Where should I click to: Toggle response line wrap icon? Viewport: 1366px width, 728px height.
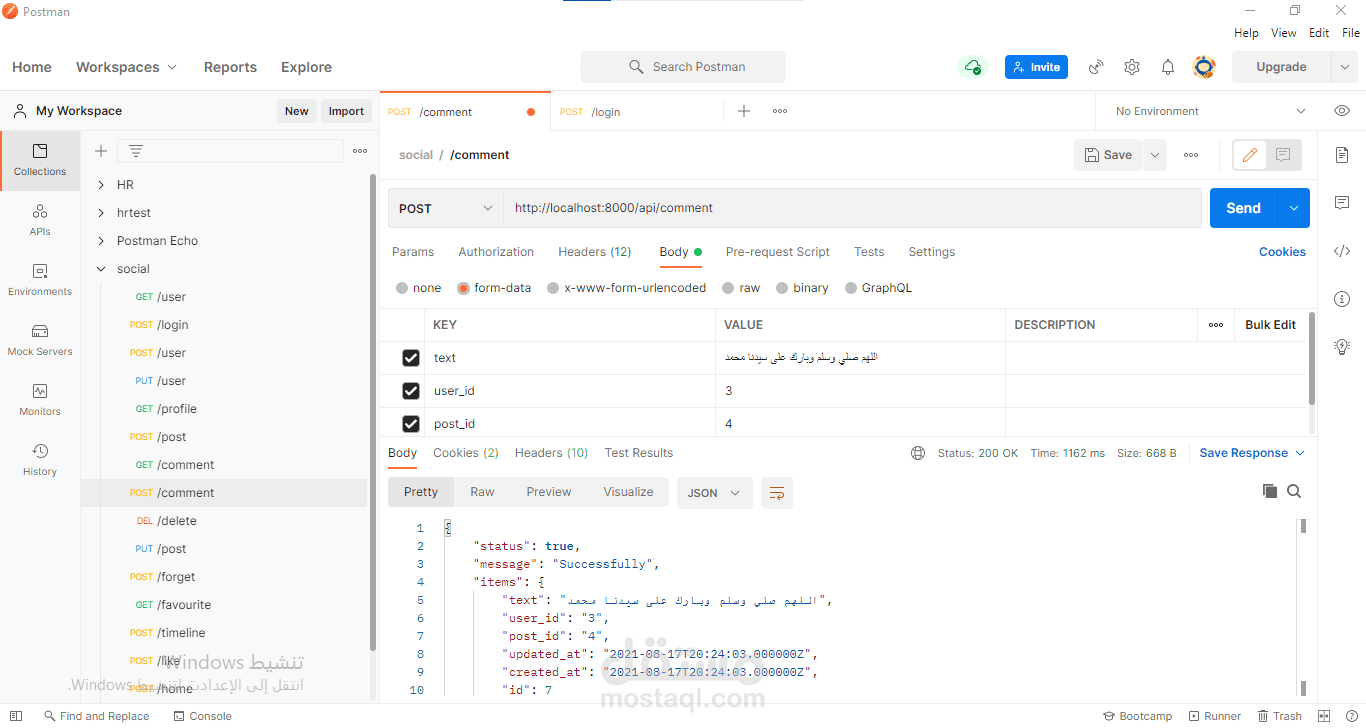[x=777, y=492]
